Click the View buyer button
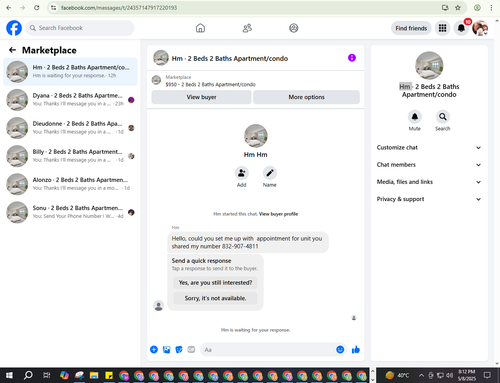This screenshot has height=383, width=500. pos(201,97)
